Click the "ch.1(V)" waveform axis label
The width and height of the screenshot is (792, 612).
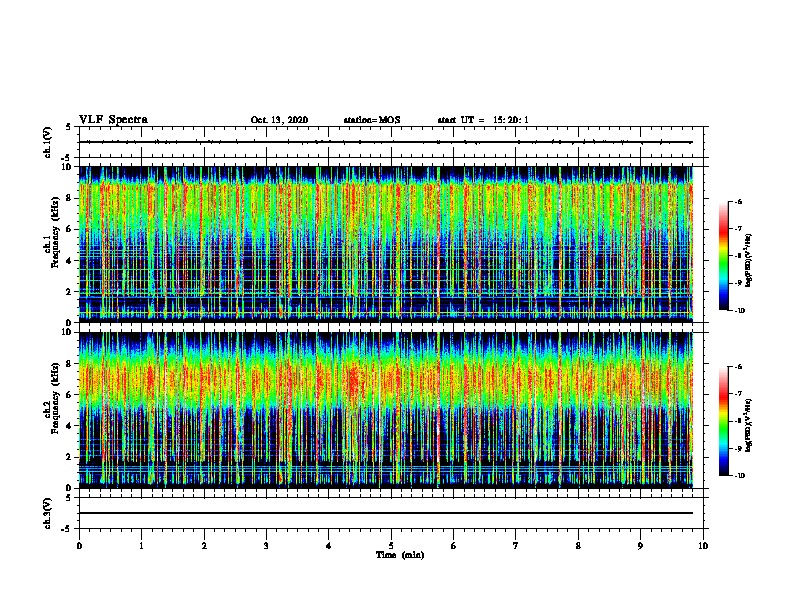click(x=47, y=142)
